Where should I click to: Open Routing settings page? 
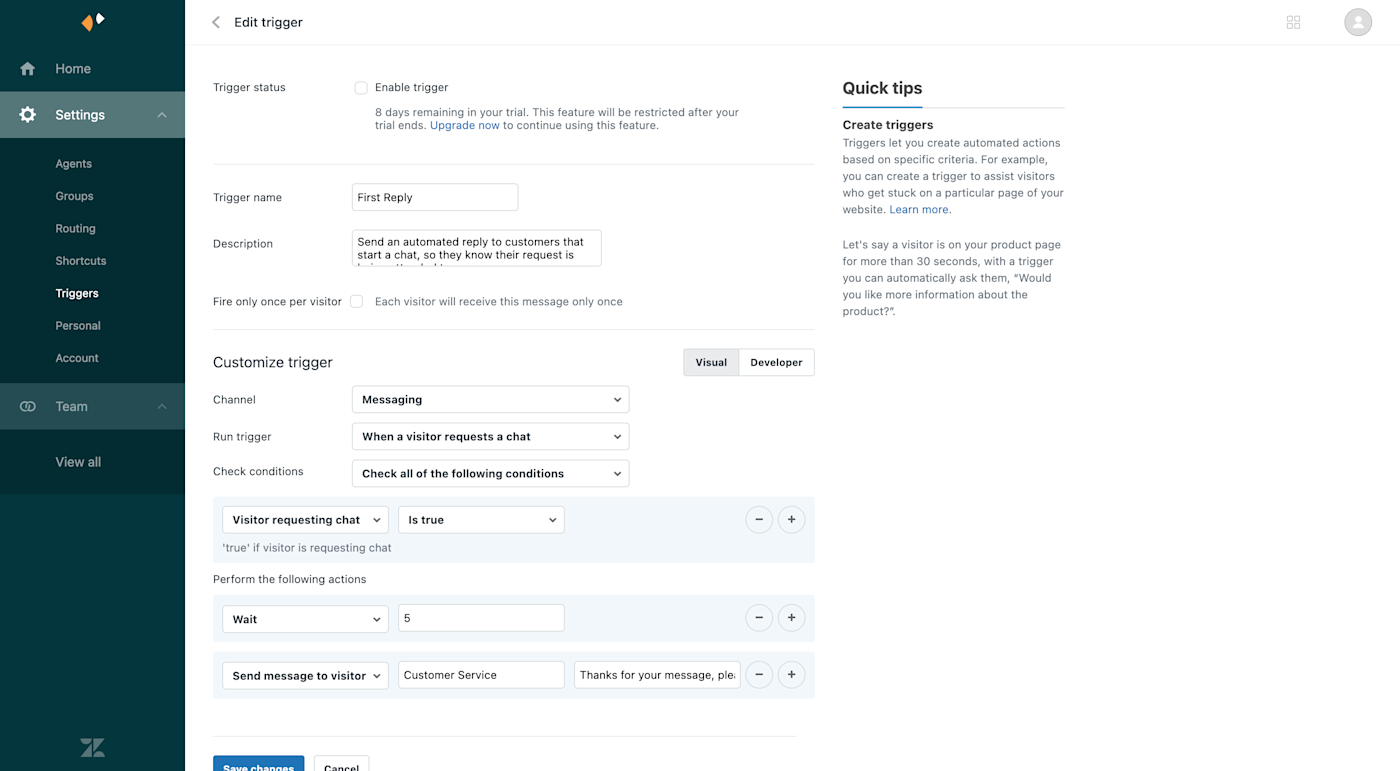(75, 229)
